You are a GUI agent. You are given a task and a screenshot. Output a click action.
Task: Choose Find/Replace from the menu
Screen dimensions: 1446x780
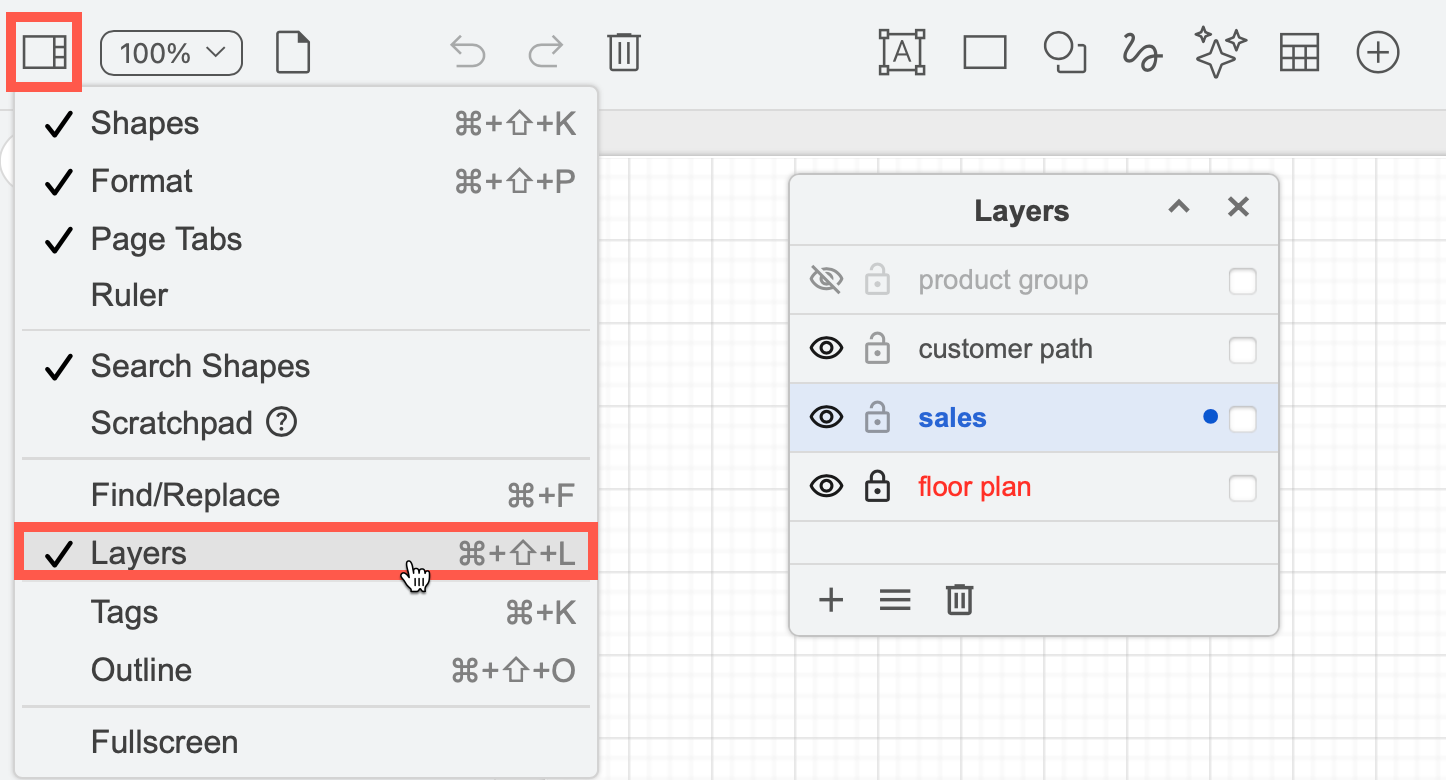(185, 494)
